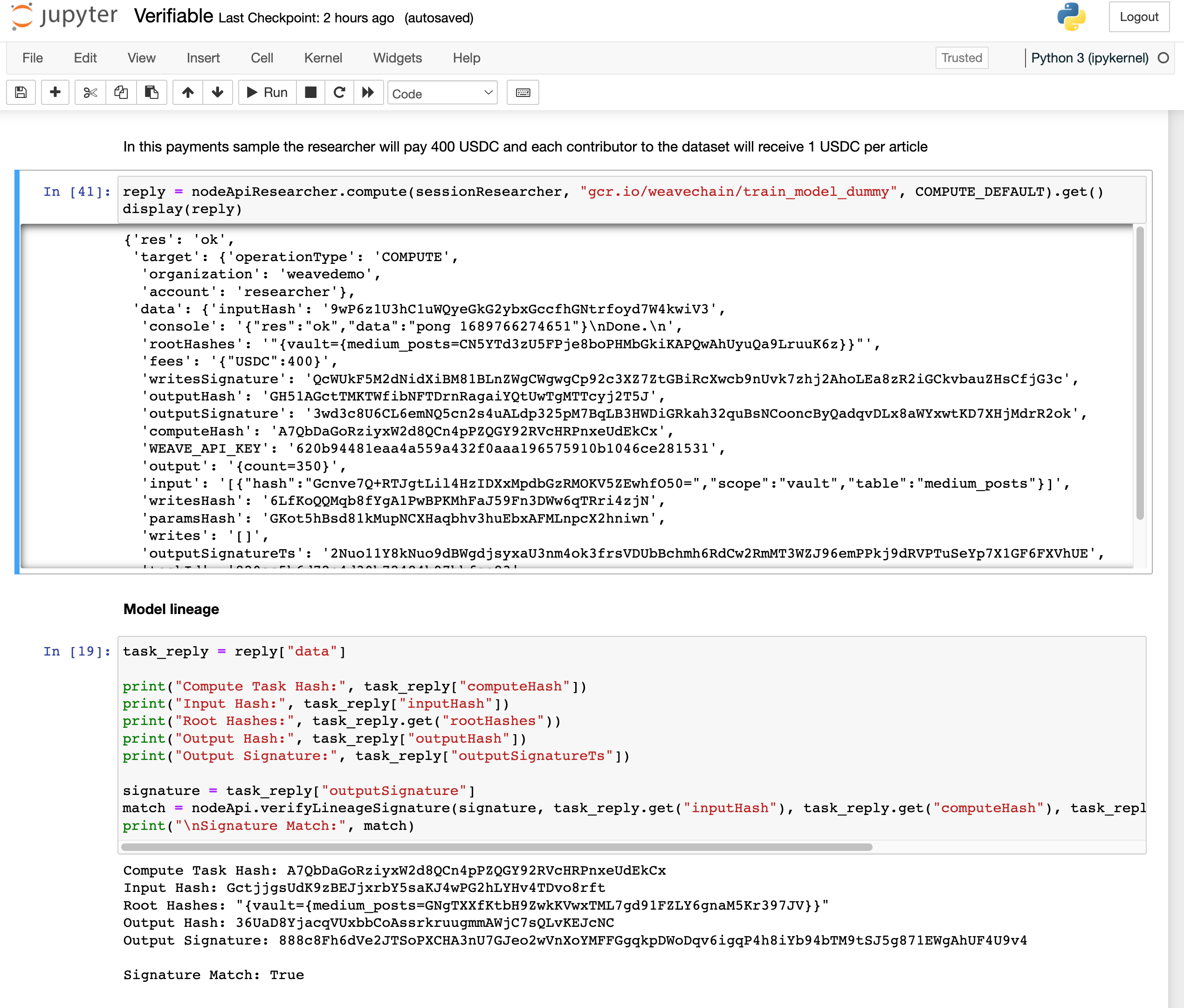Toggle the Trusted notebook indicator

[x=961, y=58]
